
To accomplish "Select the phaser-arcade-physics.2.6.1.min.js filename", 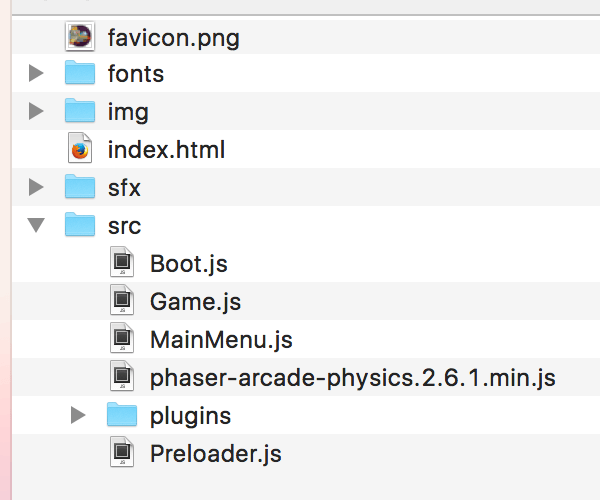I will [352, 378].
